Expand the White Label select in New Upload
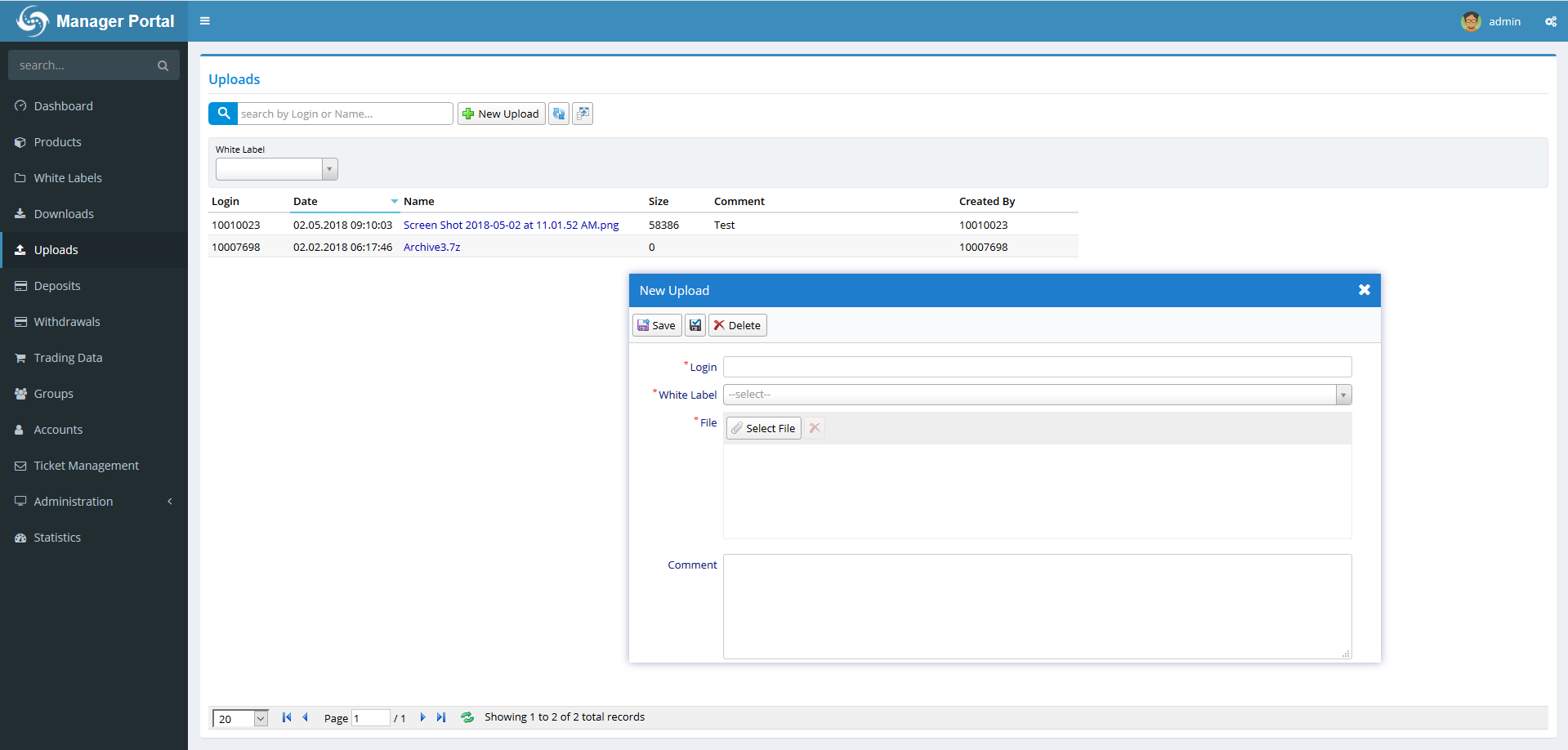This screenshot has height=750, width=1568. (1342, 395)
